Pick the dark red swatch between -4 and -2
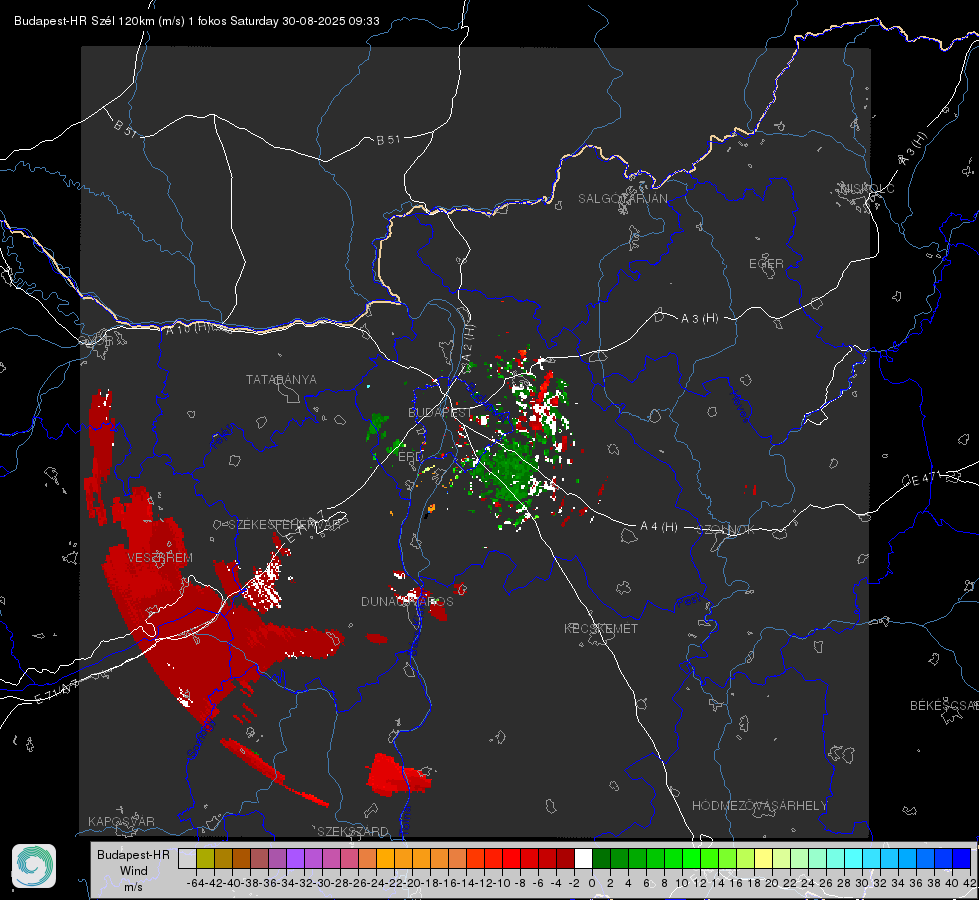This screenshot has height=900, width=979. click(565, 858)
